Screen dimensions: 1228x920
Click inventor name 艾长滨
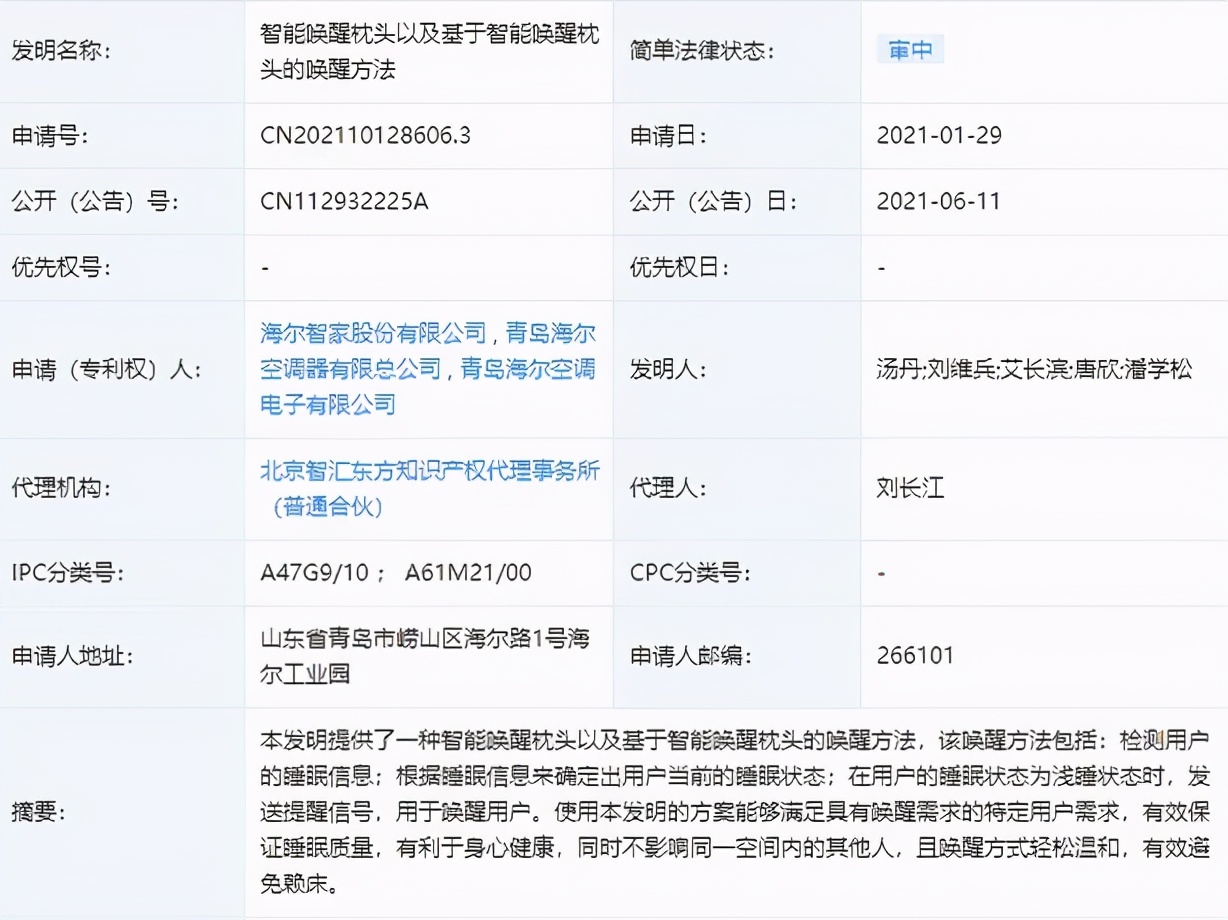tap(1036, 369)
